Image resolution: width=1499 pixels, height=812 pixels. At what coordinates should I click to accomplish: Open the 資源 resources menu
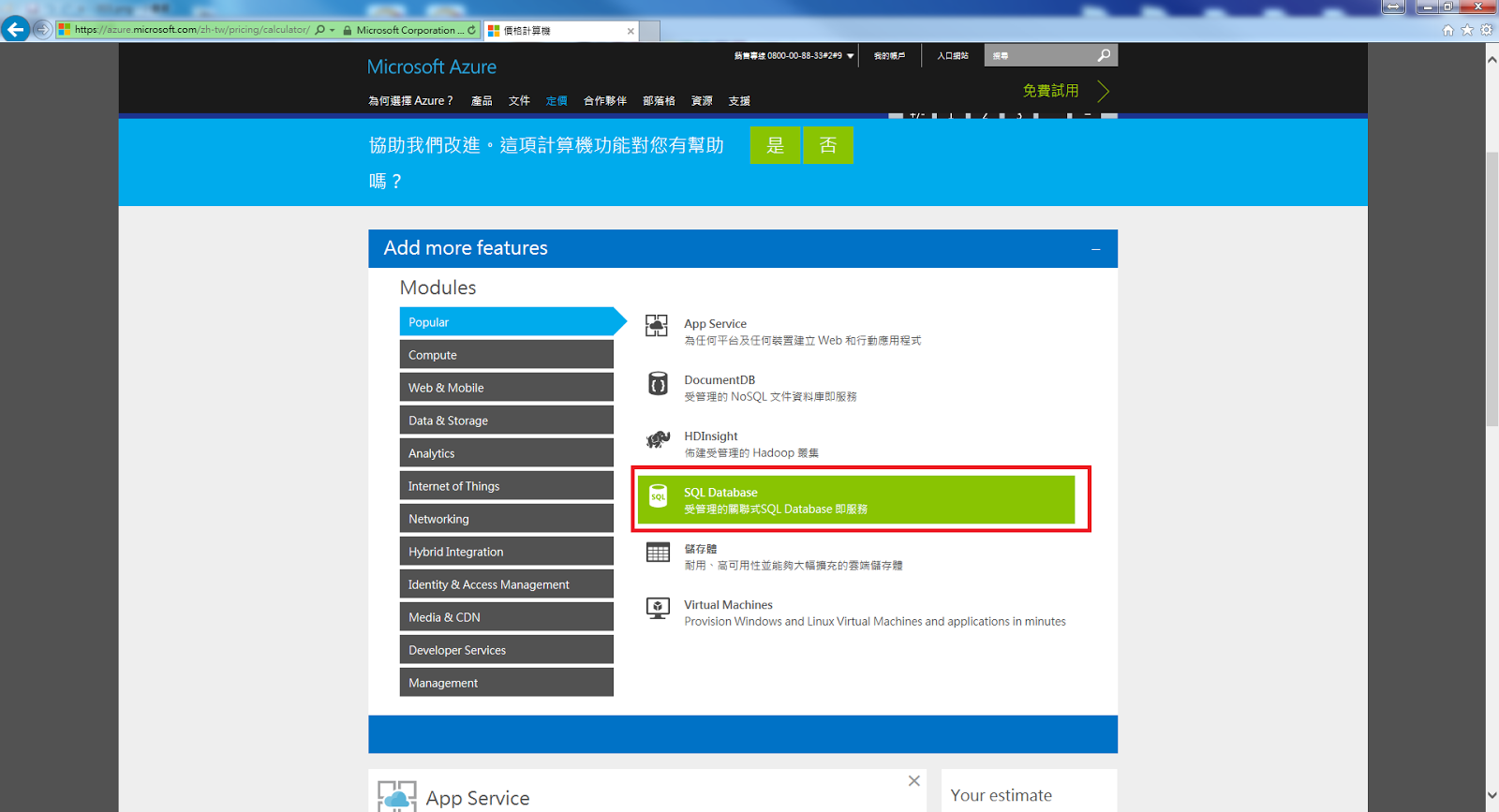coord(702,101)
